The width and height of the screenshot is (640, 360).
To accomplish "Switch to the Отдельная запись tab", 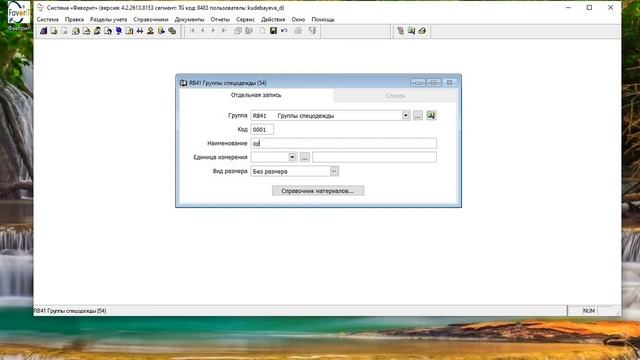I will (256, 95).
